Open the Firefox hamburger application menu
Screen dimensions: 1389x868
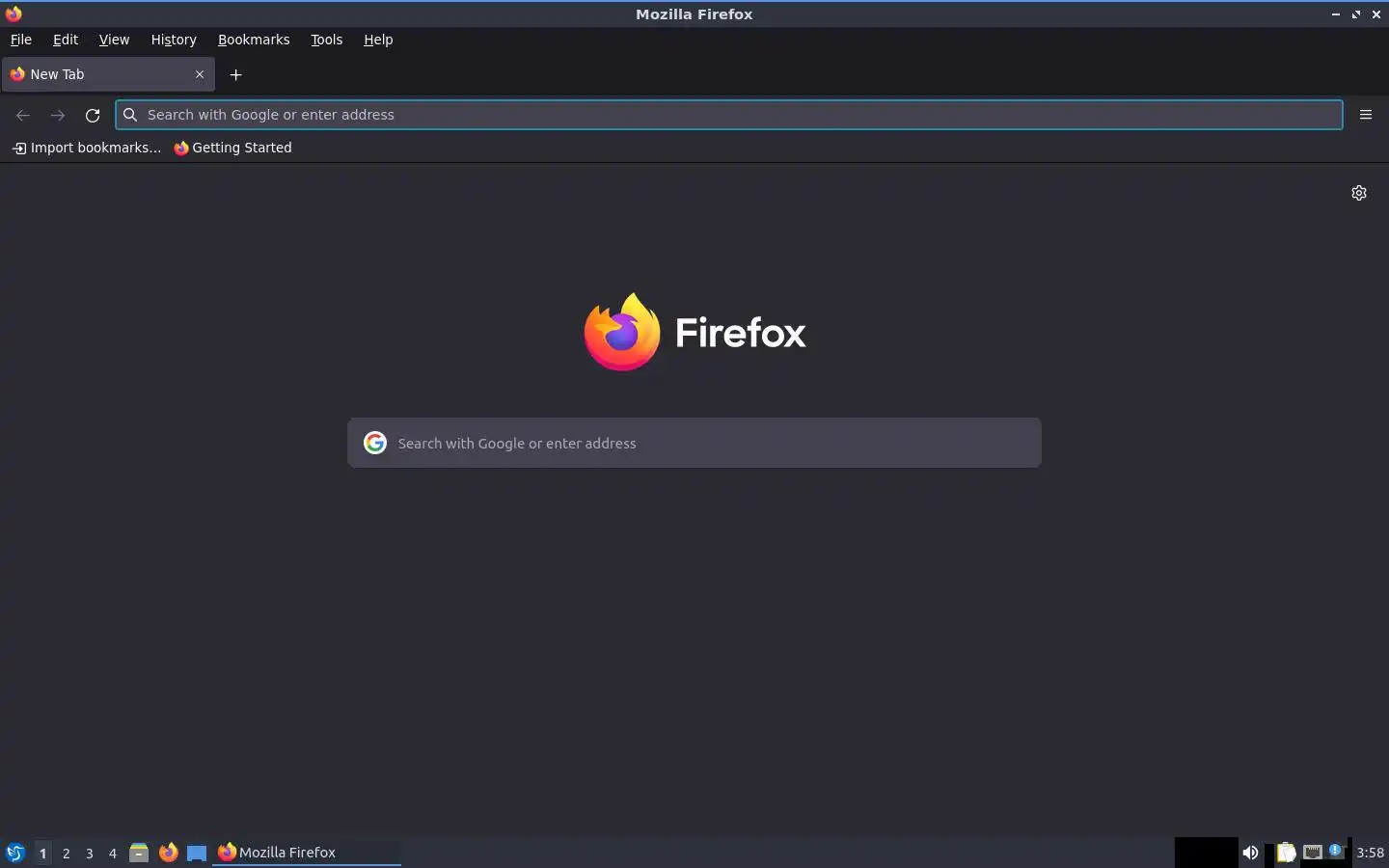pos(1366,115)
